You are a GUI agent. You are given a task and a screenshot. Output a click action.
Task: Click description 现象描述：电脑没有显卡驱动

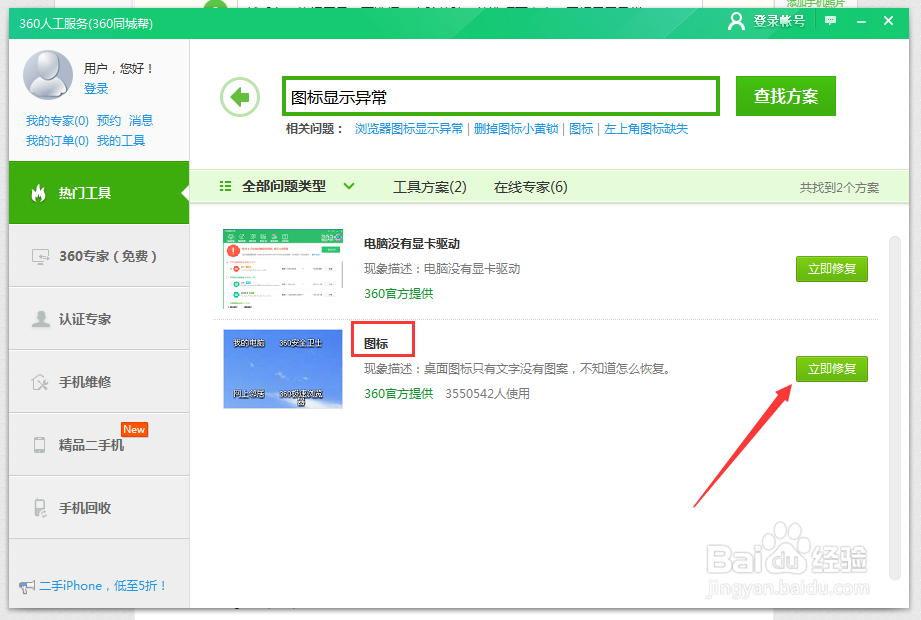(x=442, y=269)
